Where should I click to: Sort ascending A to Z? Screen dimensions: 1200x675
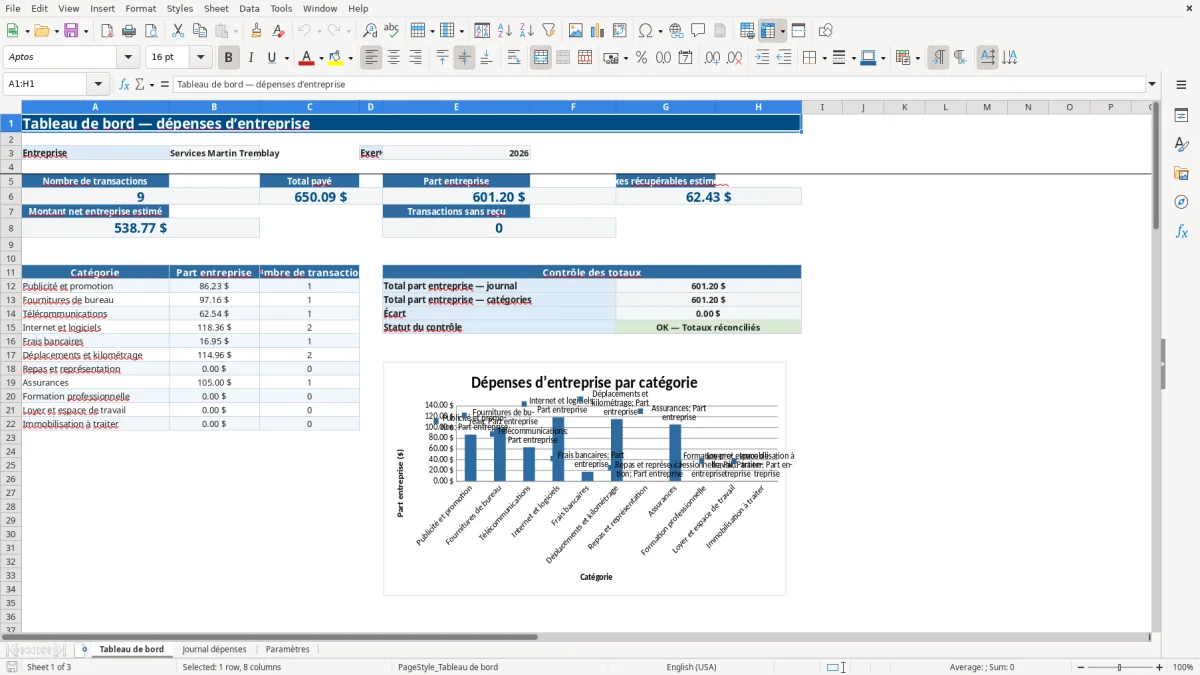pos(505,31)
